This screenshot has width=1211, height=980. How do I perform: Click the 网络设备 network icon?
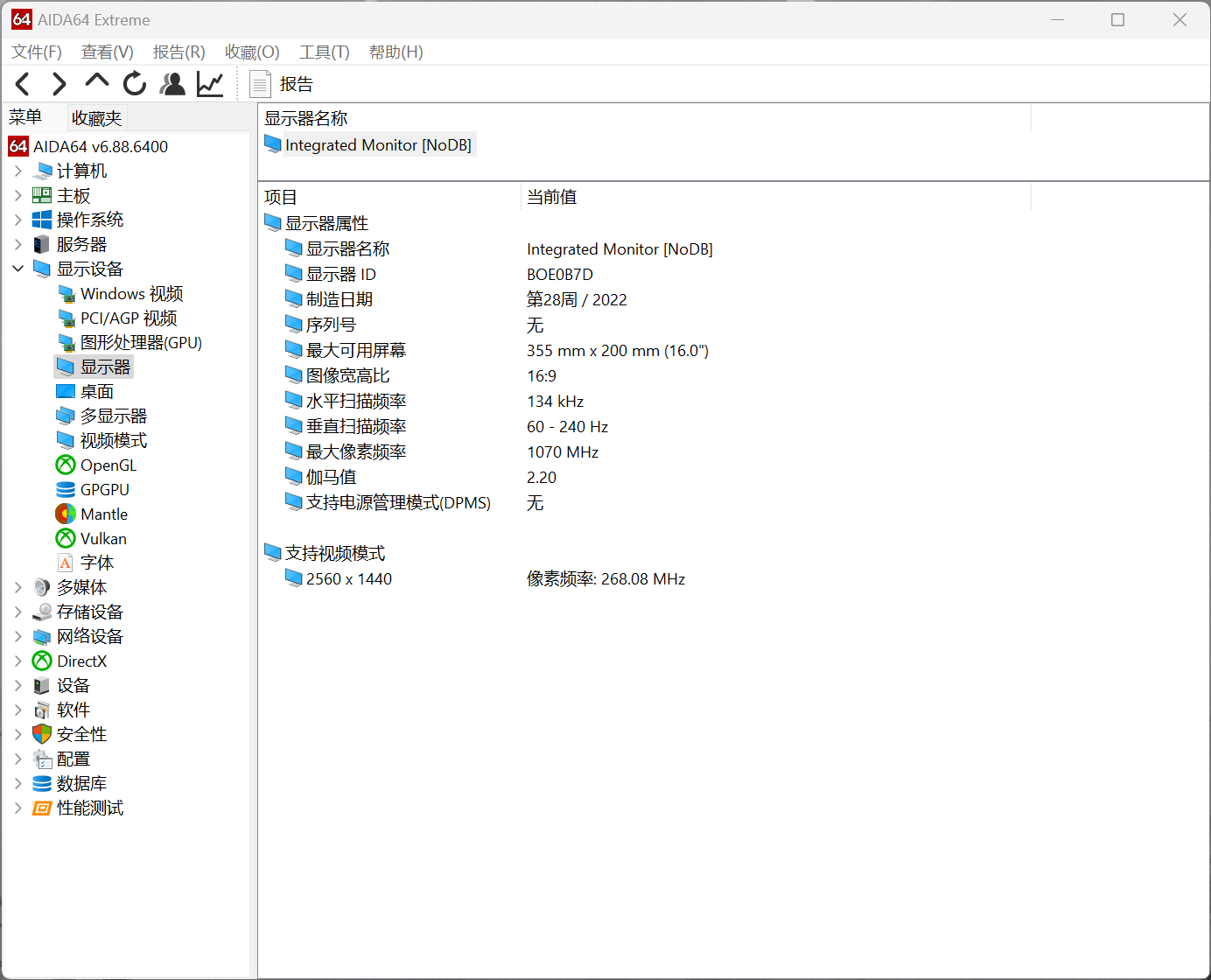tap(42, 636)
